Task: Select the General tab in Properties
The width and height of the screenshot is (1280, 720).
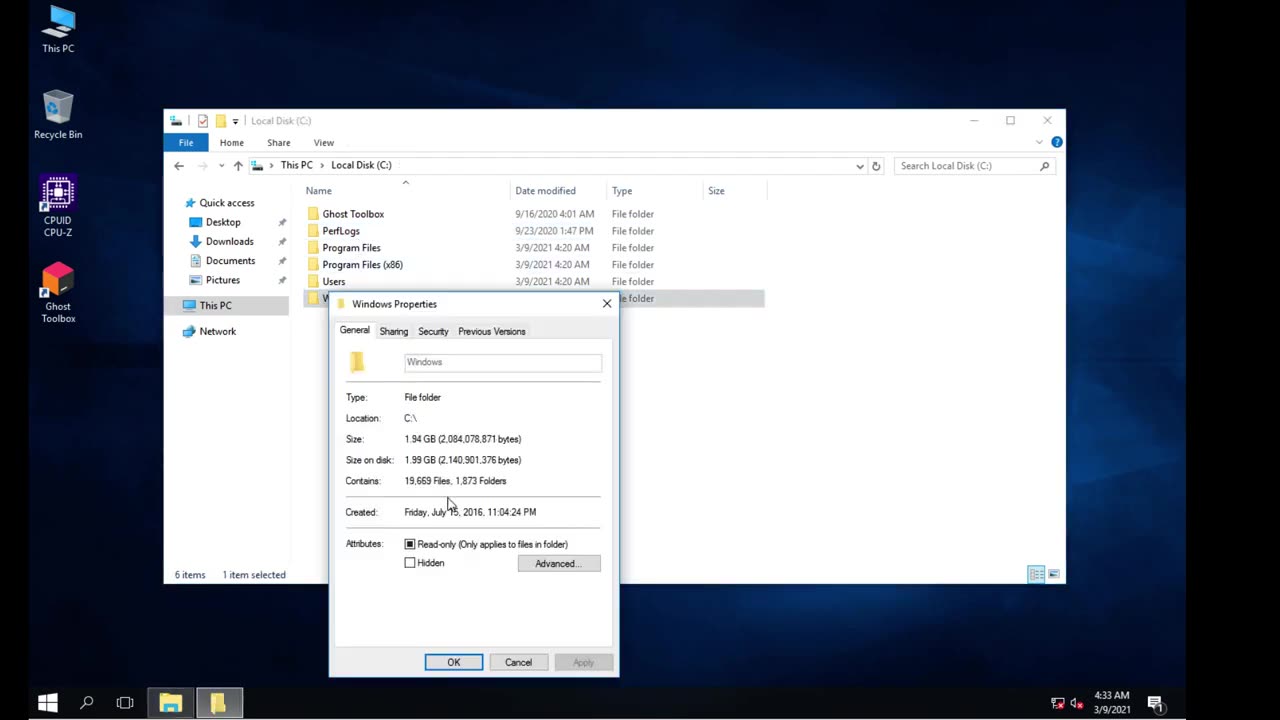Action: [355, 330]
